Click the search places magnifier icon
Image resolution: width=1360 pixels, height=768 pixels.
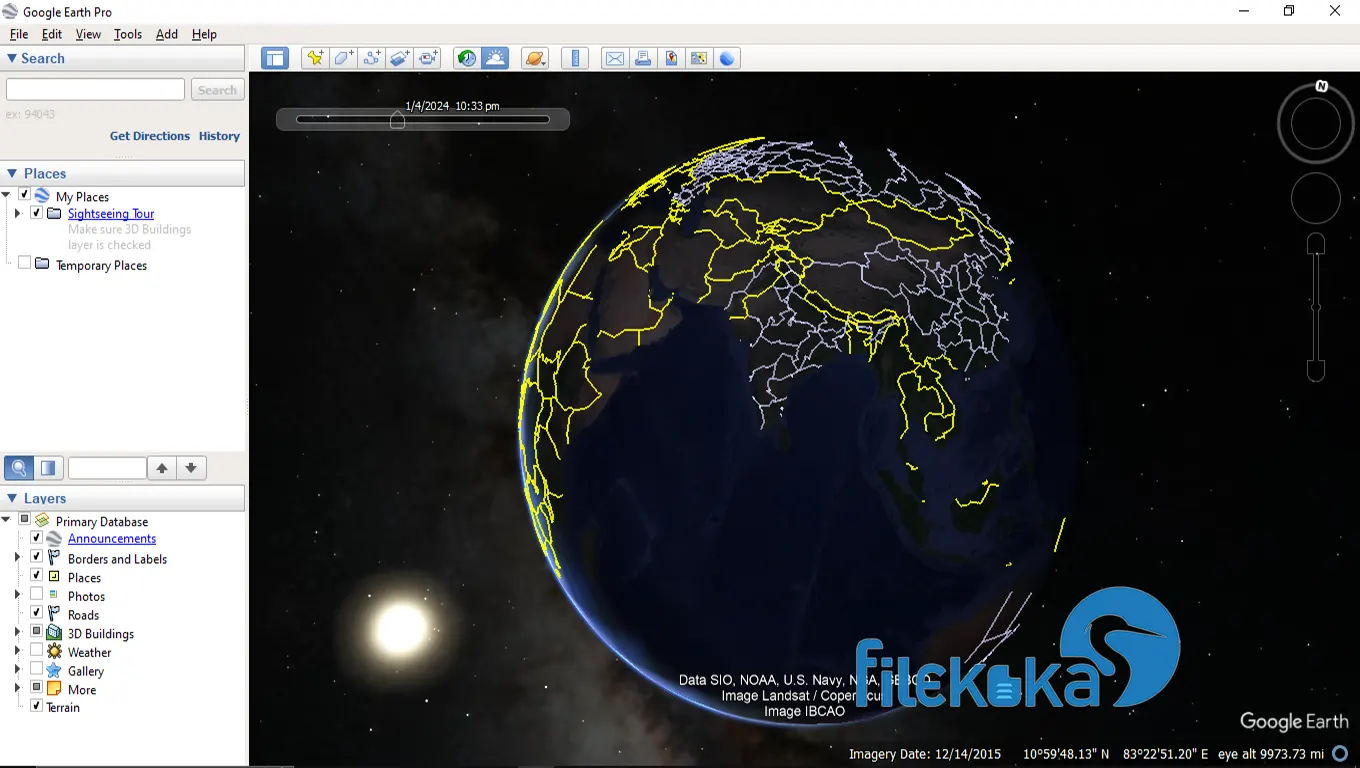click(x=18, y=467)
